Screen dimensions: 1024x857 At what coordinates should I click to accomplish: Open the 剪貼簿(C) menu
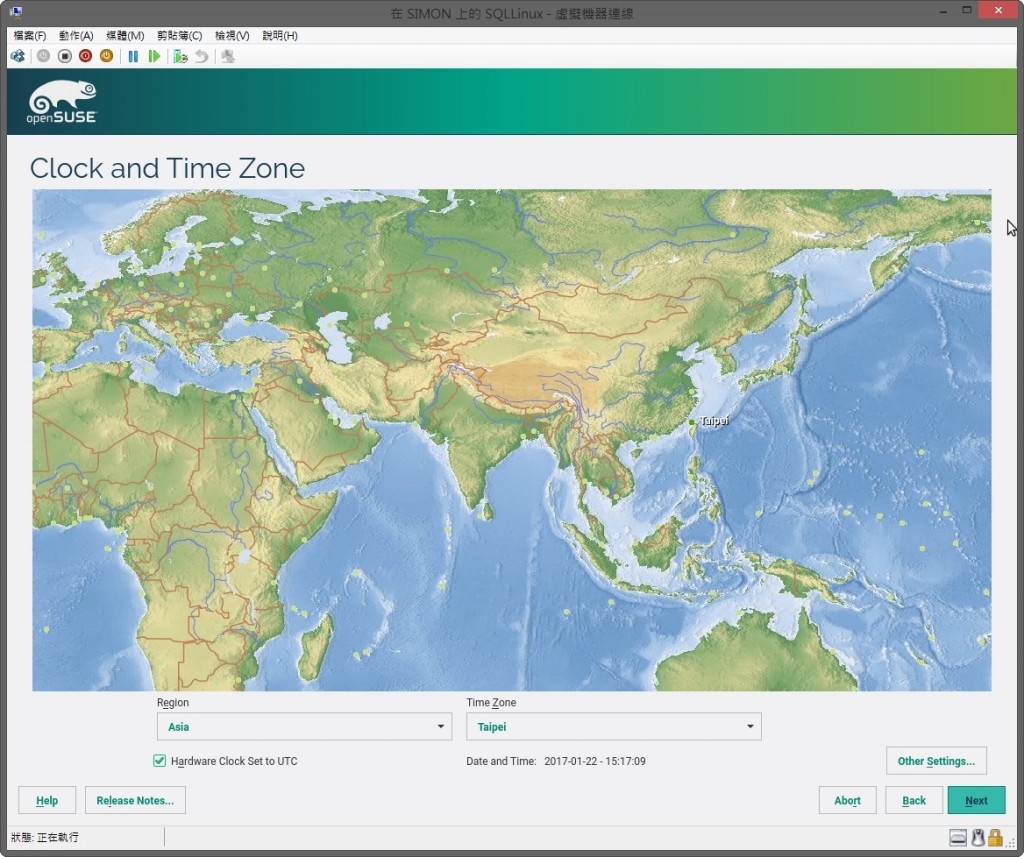(x=180, y=35)
